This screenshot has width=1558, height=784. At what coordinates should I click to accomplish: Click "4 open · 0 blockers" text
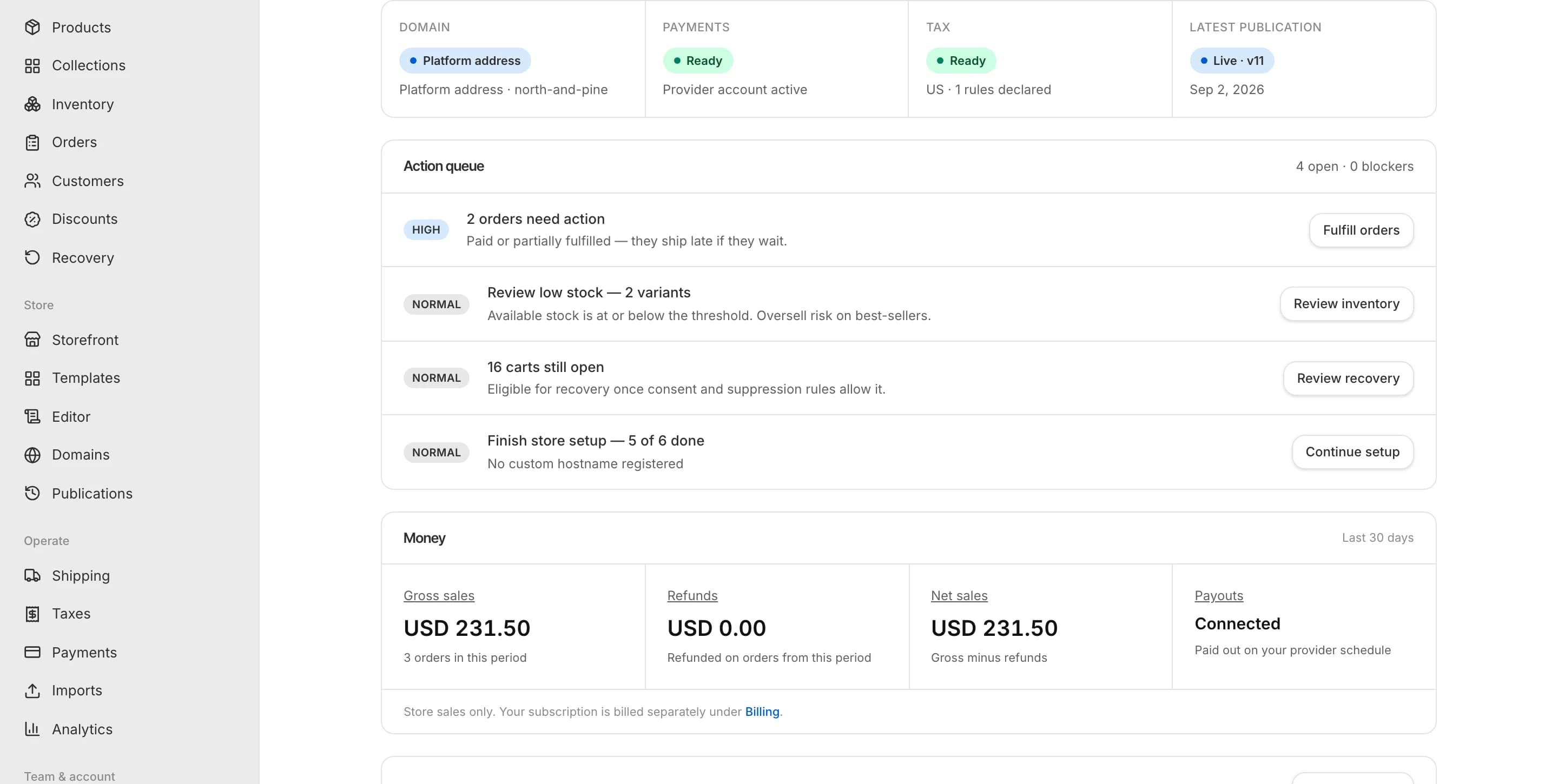1354,166
